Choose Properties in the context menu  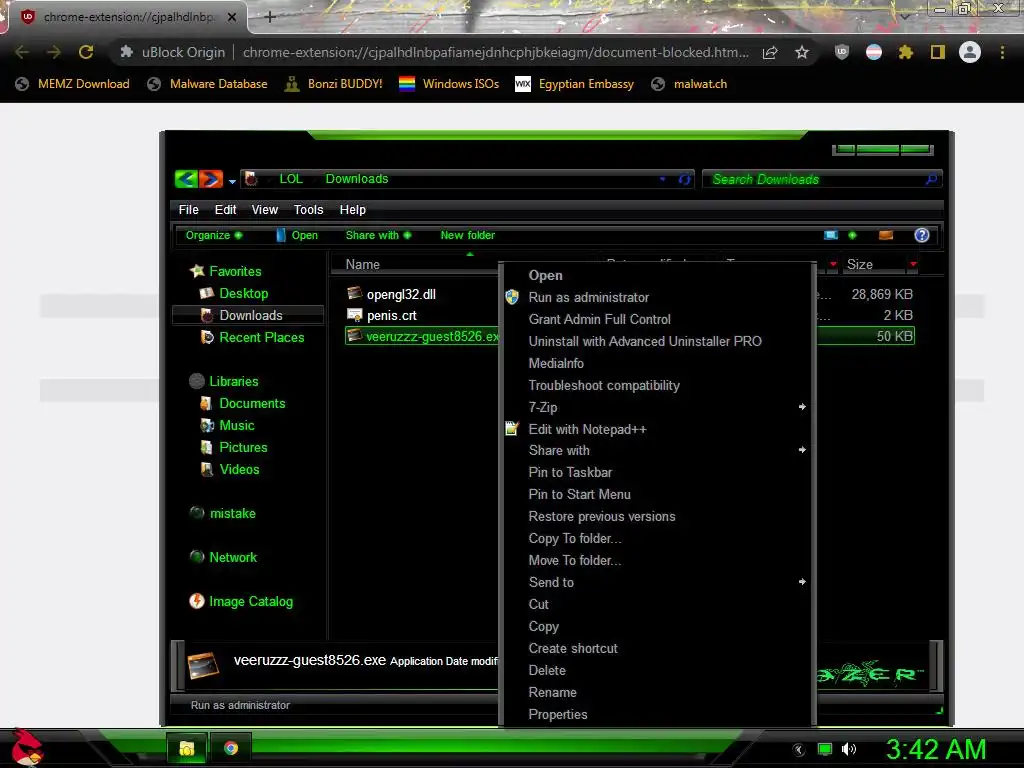coord(558,714)
